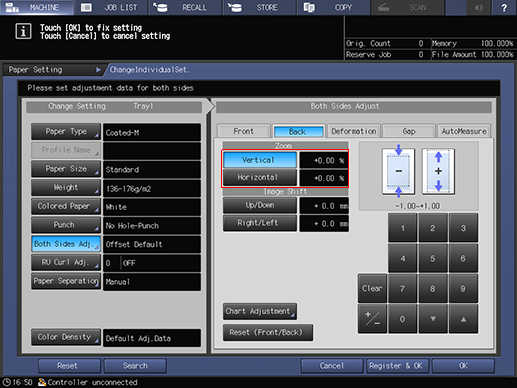Click Reset (Front/Back) button
517x388 pixels.
click(268, 332)
